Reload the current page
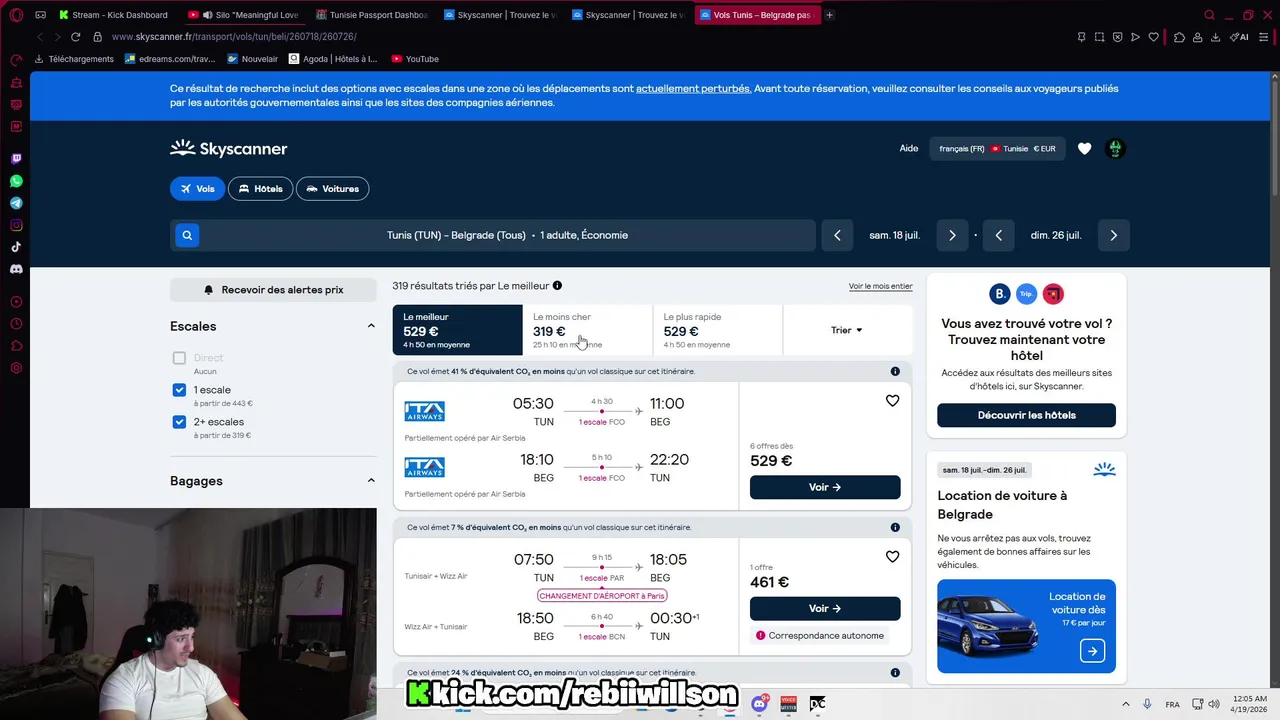 (x=75, y=37)
